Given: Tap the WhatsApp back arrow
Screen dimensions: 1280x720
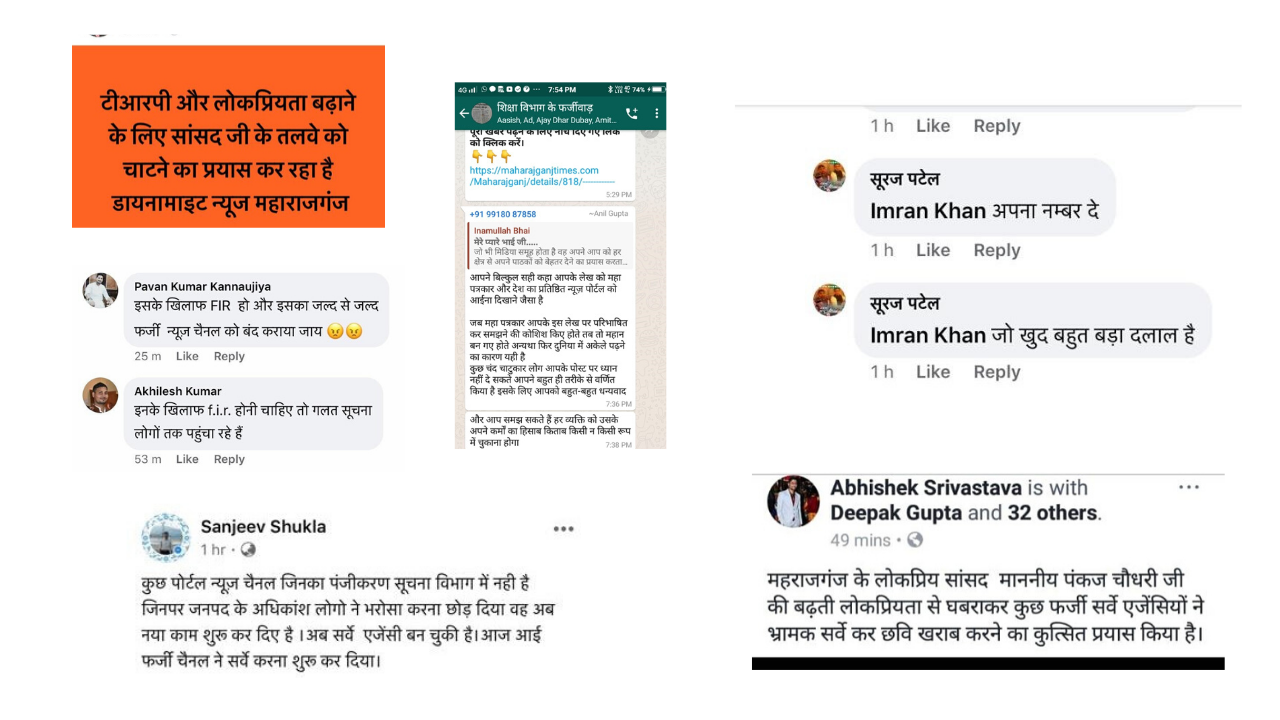Looking at the screenshot, I should coord(463,113).
